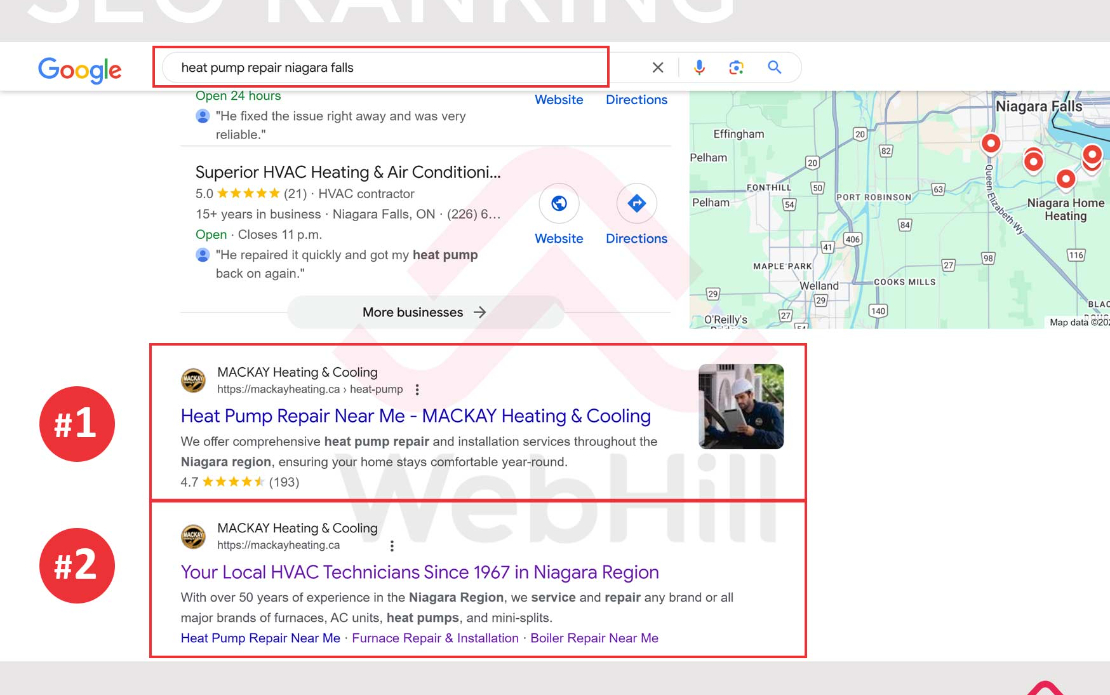
Task: Click MACKAY favicon of homepage result
Action: 193,536
